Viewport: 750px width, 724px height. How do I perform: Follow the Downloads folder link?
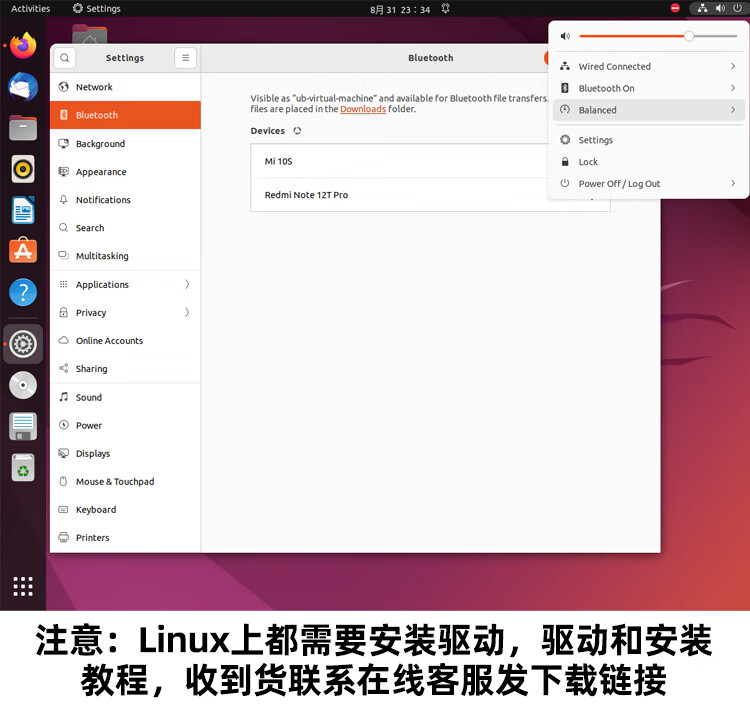click(363, 109)
